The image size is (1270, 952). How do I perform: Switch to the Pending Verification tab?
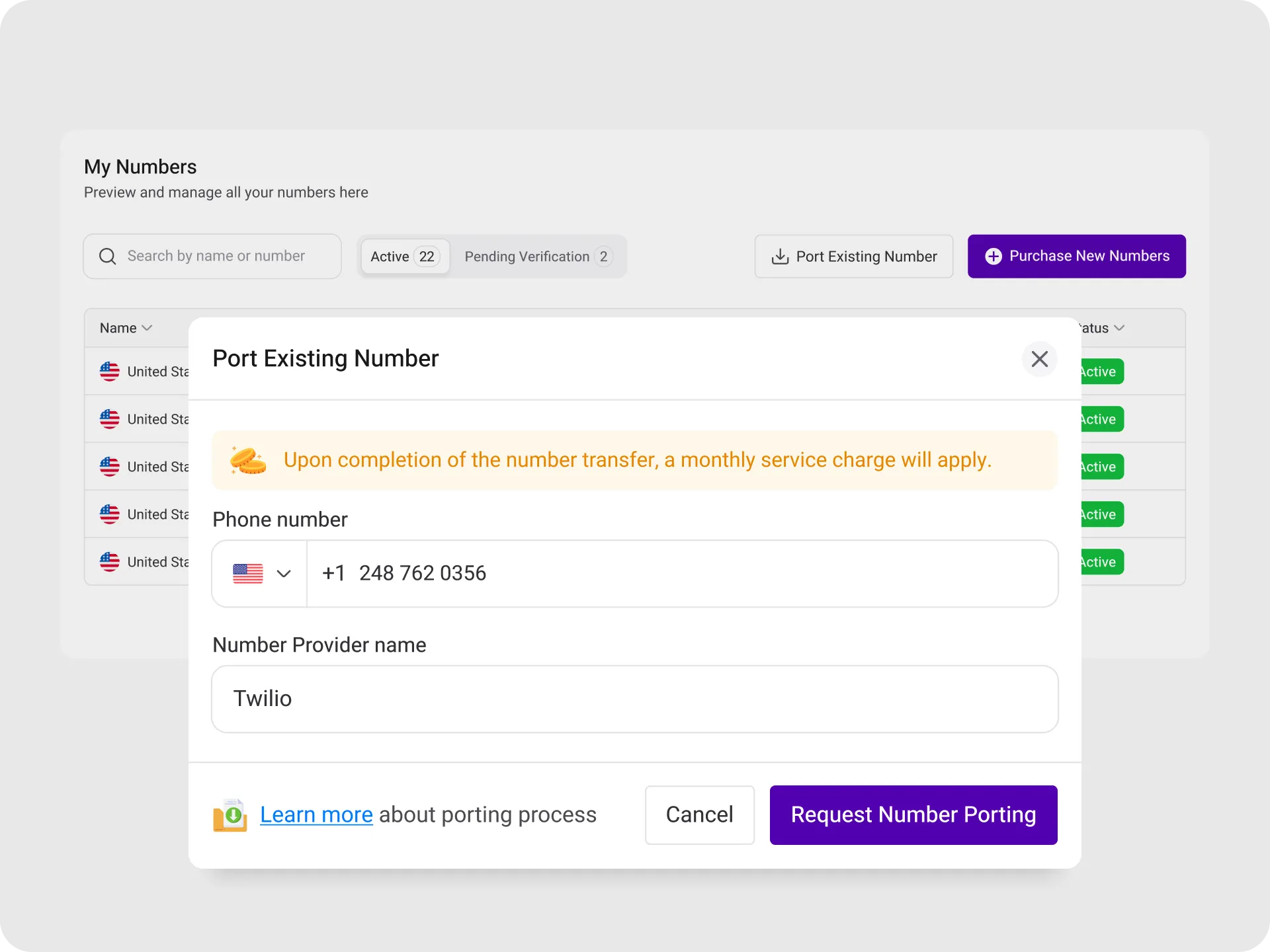click(538, 257)
